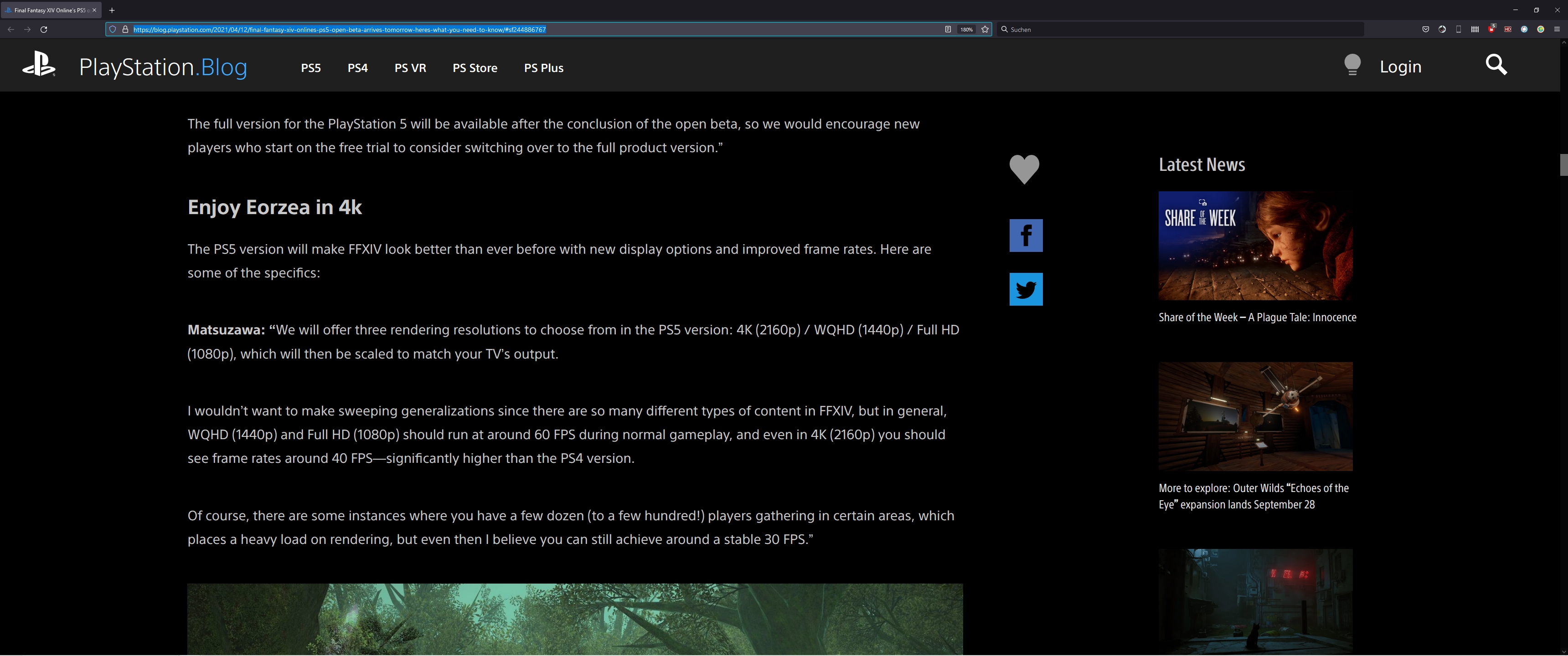Open a new browser tab
This screenshot has width=1568, height=656.
[x=112, y=10]
